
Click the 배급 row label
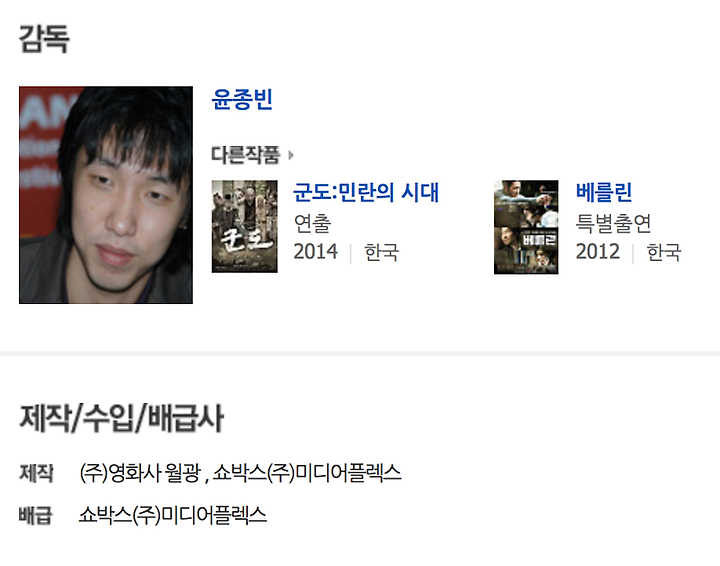(x=36, y=515)
